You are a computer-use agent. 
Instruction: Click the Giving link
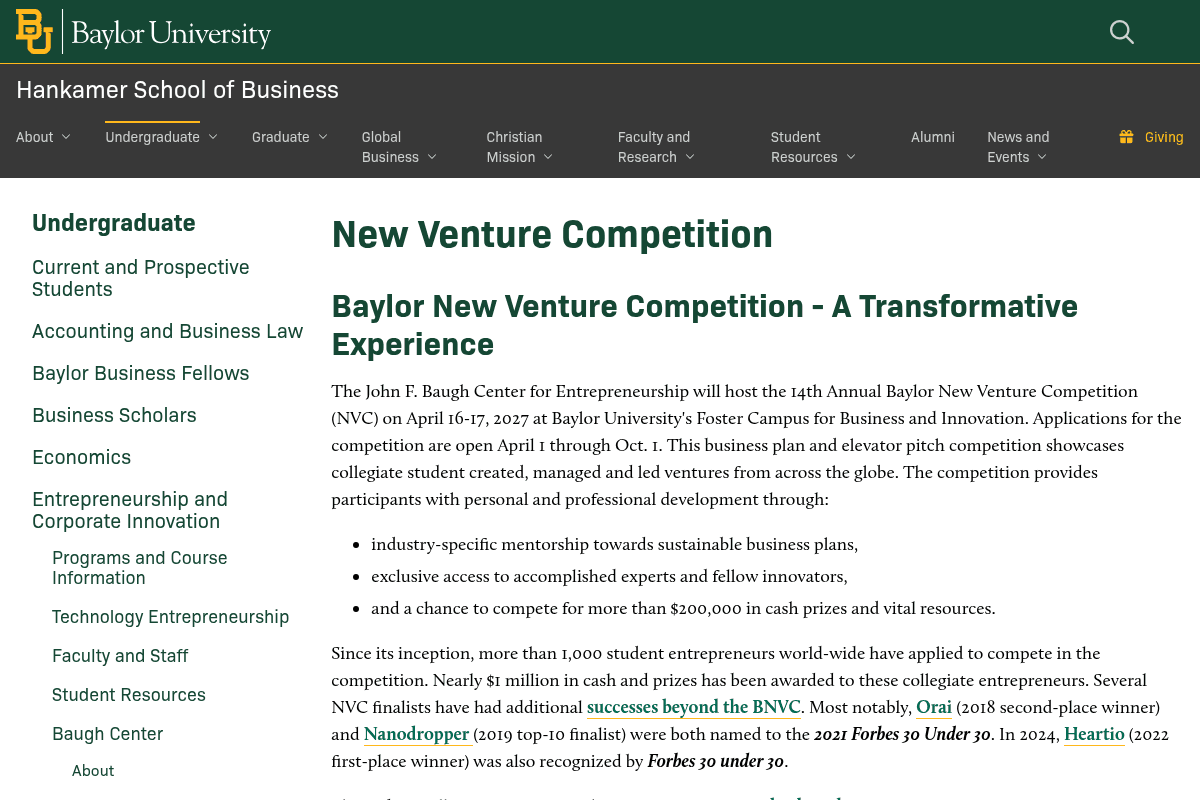[x=1164, y=137]
